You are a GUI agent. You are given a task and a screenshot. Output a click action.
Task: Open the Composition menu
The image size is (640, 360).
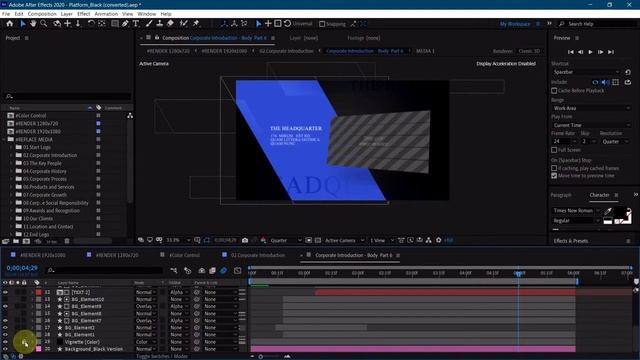(x=42, y=14)
